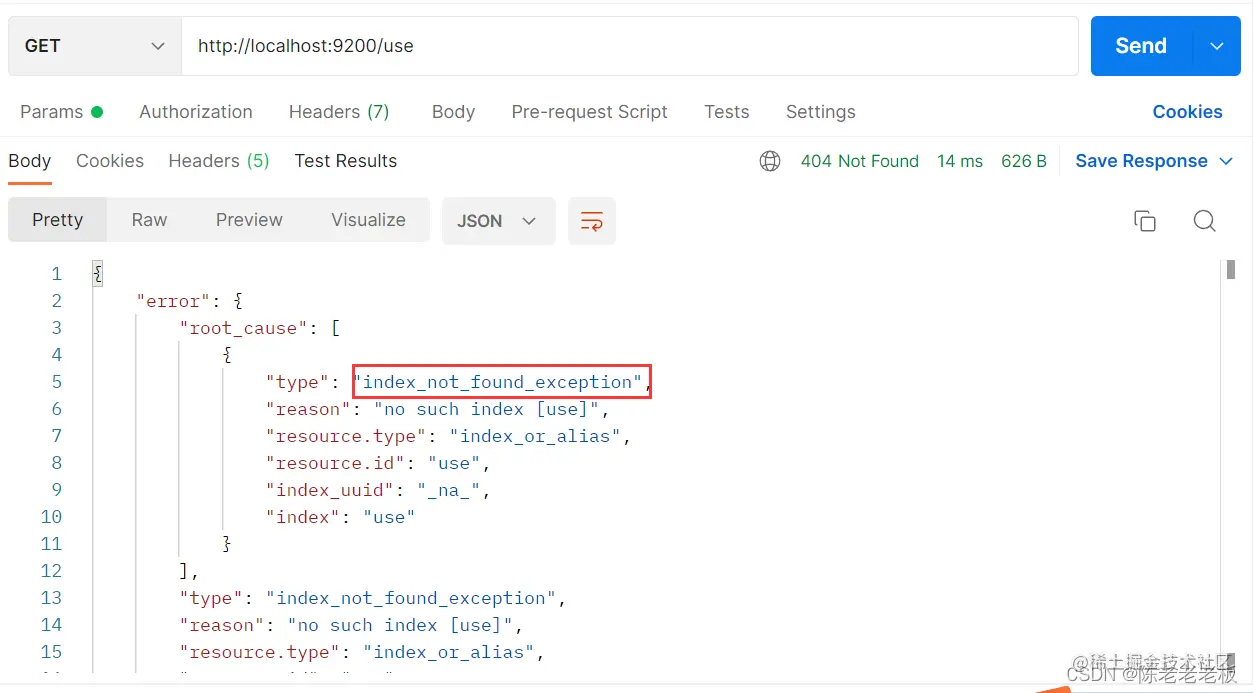1253x693 pixels.
Task: Switch to the Authorization tab
Action: click(196, 112)
